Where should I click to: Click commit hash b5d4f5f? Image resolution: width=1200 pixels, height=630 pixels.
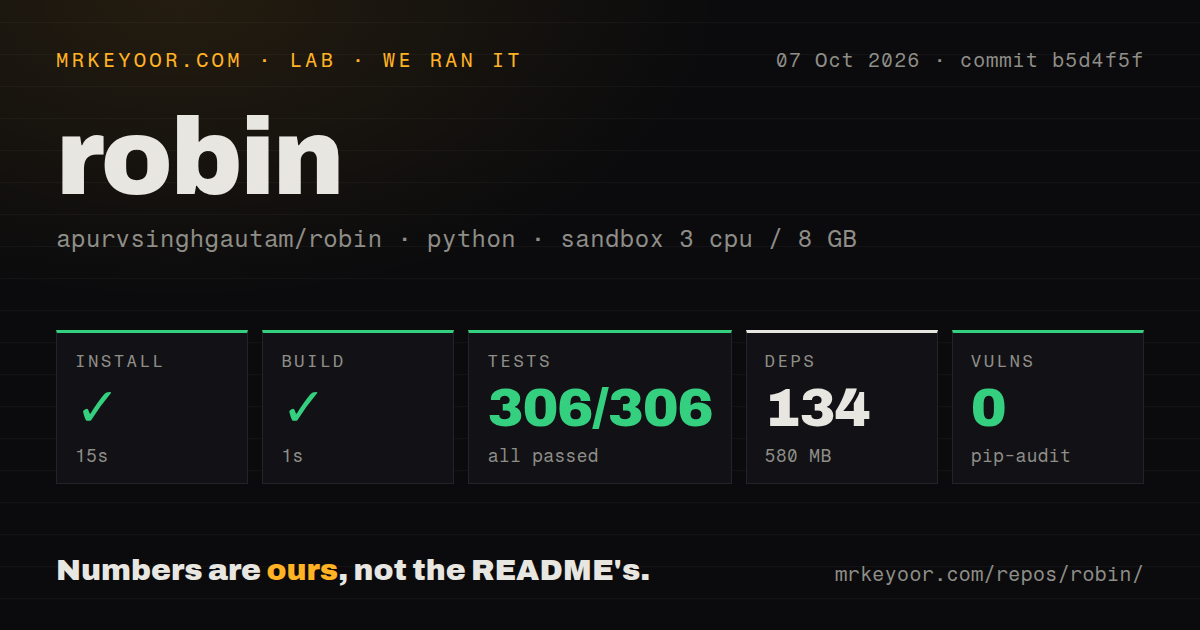(1097, 61)
